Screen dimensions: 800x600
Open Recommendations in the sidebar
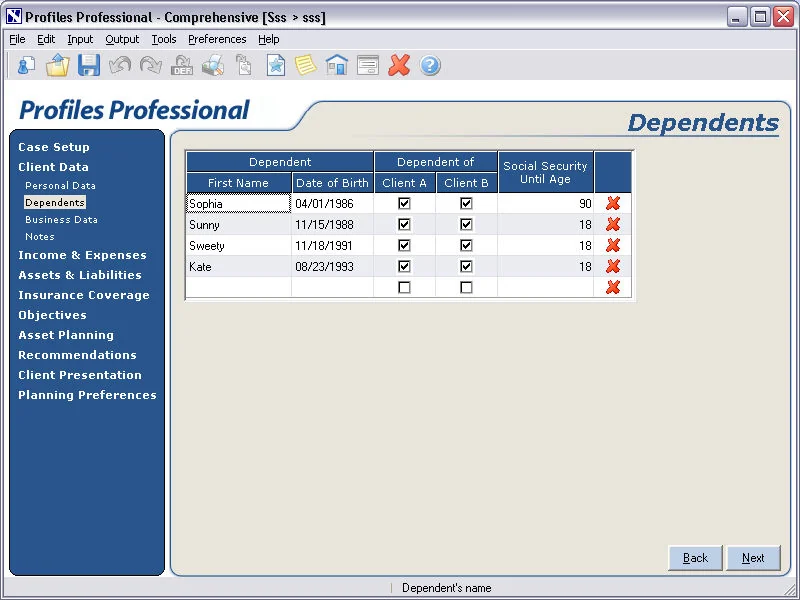(x=77, y=355)
